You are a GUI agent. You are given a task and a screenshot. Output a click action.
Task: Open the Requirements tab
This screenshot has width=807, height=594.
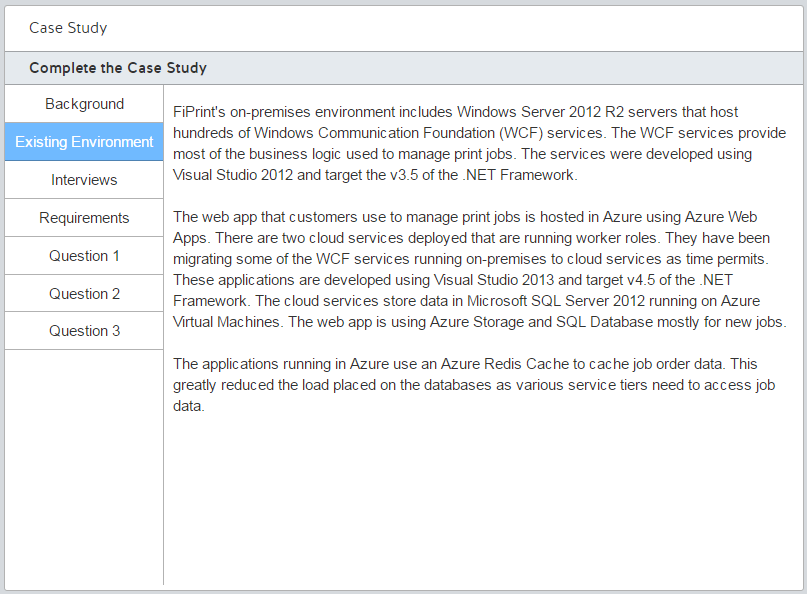[84, 218]
